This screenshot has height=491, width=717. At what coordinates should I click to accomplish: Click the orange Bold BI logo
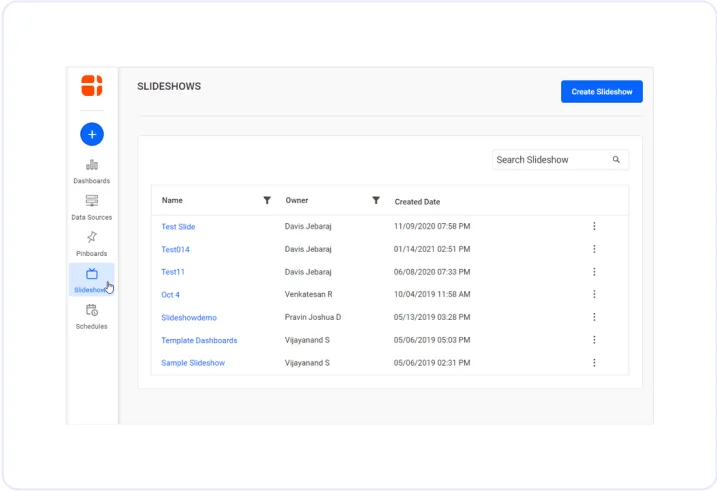(x=92, y=85)
